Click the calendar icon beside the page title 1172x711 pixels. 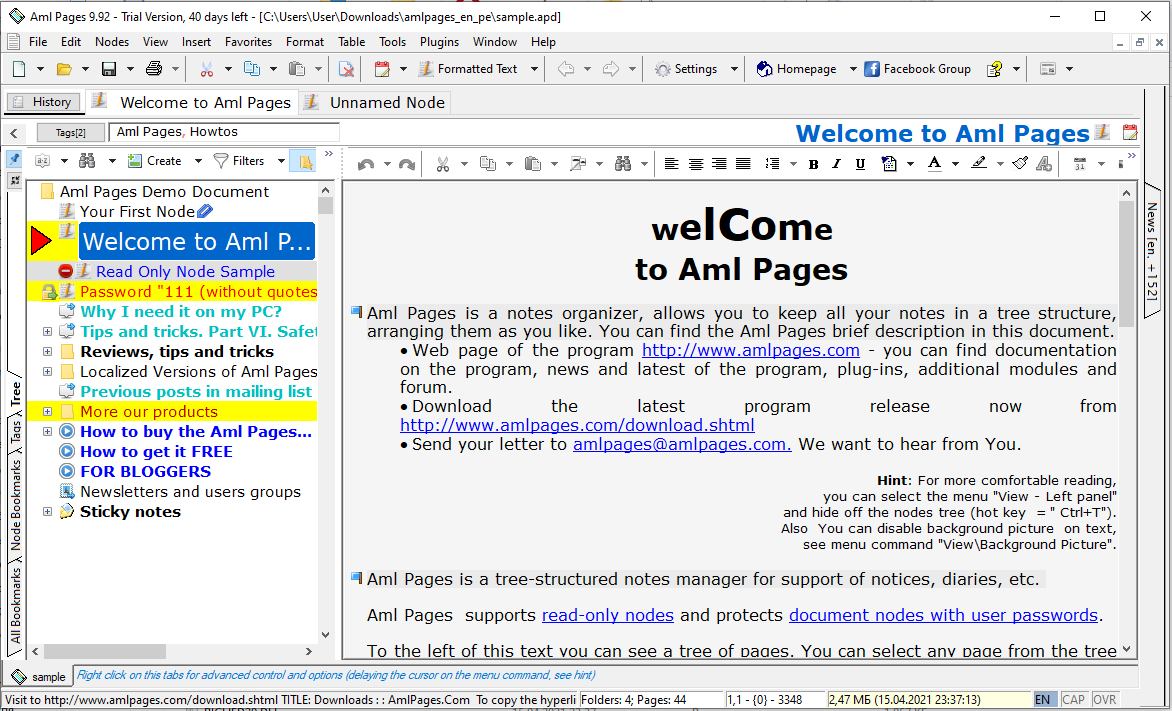(1129, 132)
